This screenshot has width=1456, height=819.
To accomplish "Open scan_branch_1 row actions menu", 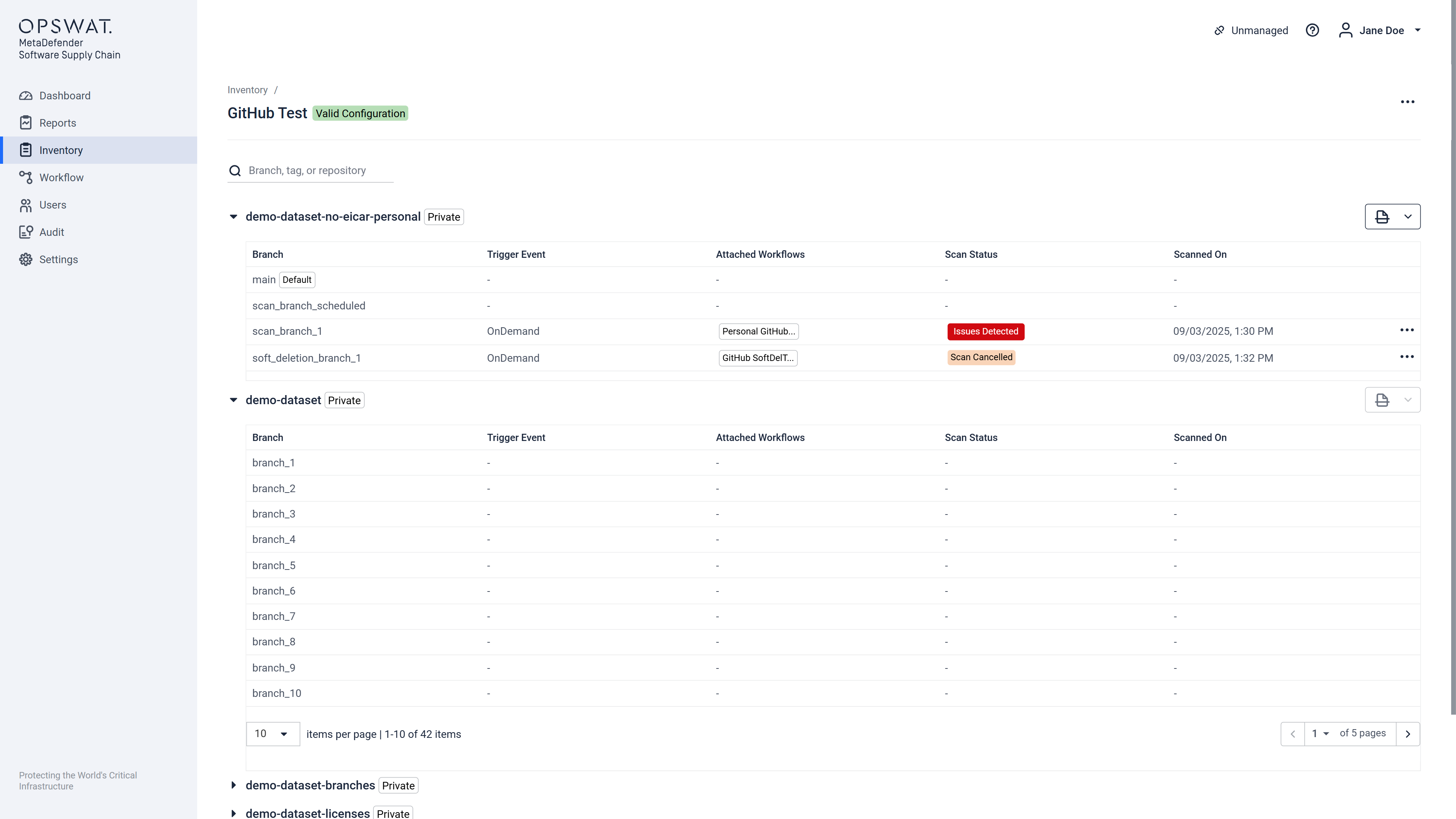I will click(x=1407, y=330).
